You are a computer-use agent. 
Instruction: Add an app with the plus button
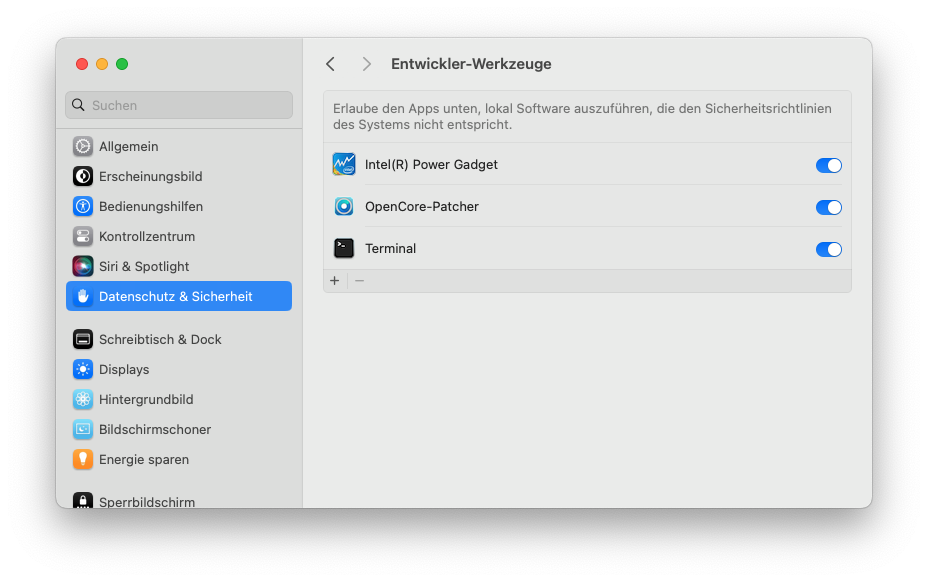(x=335, y=281)
